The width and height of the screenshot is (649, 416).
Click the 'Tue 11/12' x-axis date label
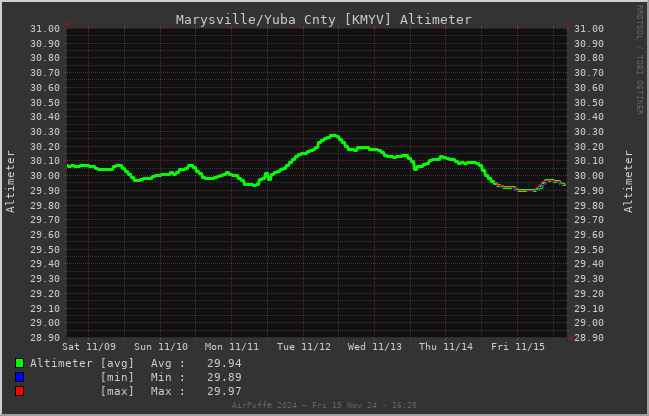[304, 346]
